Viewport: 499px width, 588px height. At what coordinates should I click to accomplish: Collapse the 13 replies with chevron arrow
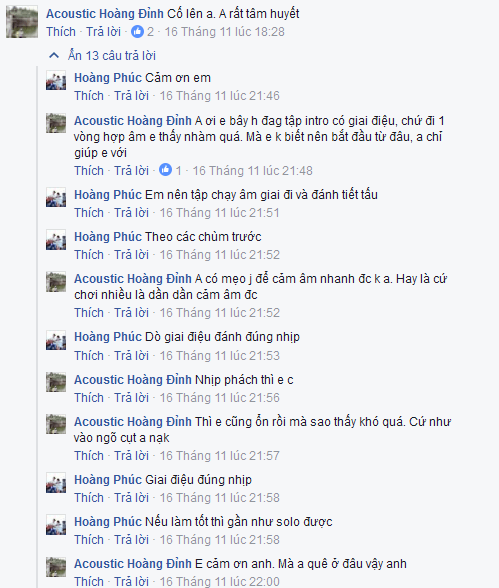54,56
